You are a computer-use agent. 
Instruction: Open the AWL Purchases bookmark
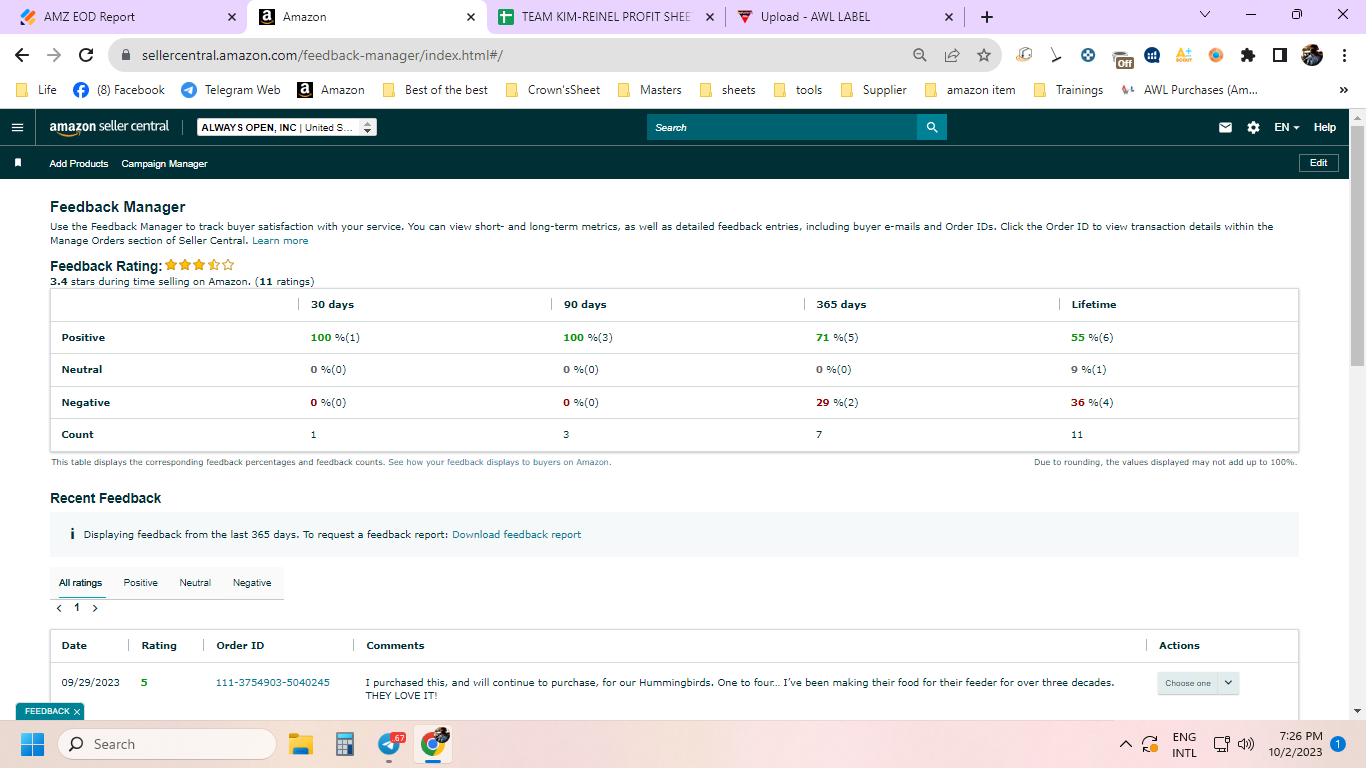click(x=1190, y=90)
